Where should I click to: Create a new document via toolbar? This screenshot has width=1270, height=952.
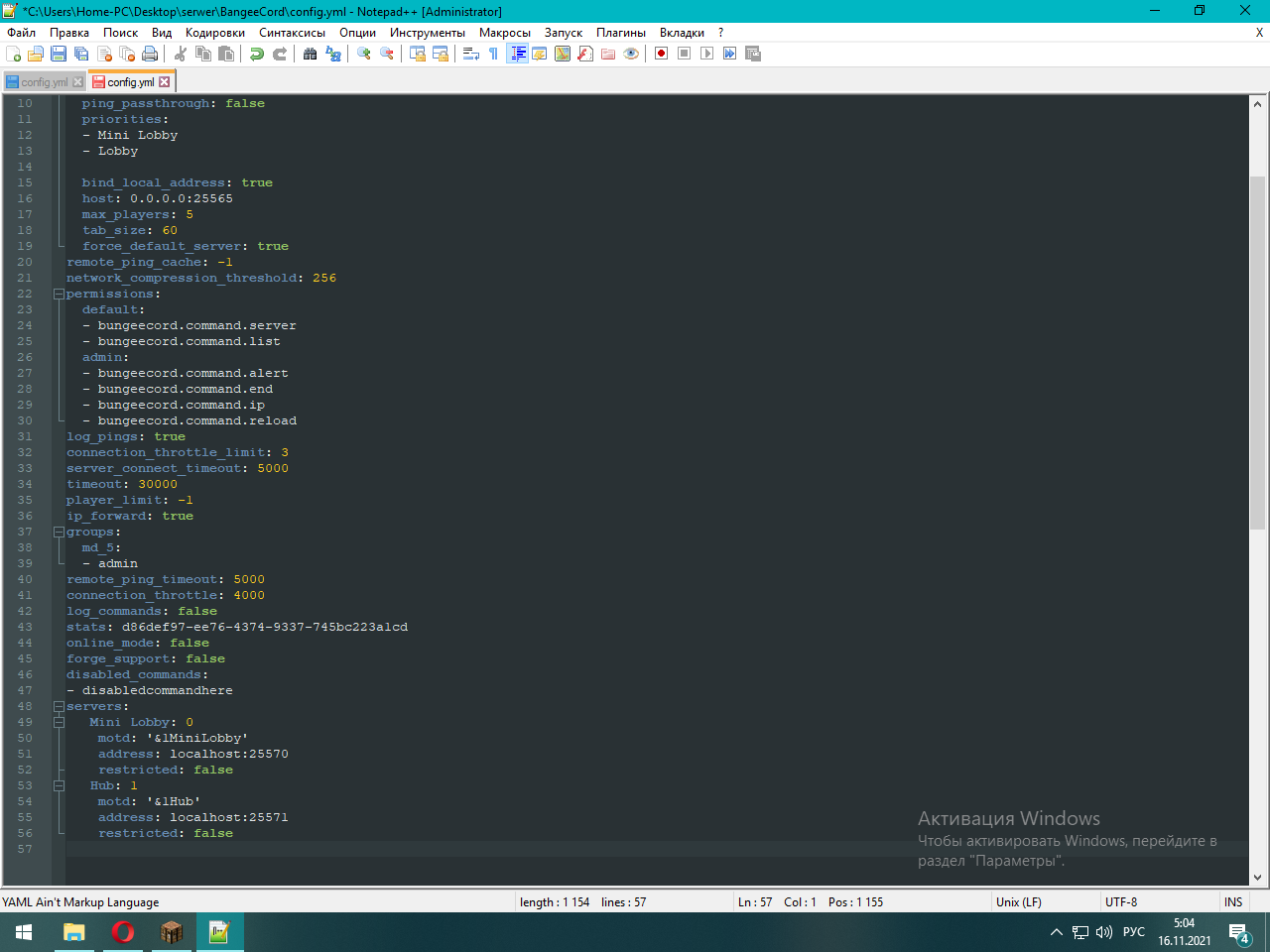tap(13, 54)
